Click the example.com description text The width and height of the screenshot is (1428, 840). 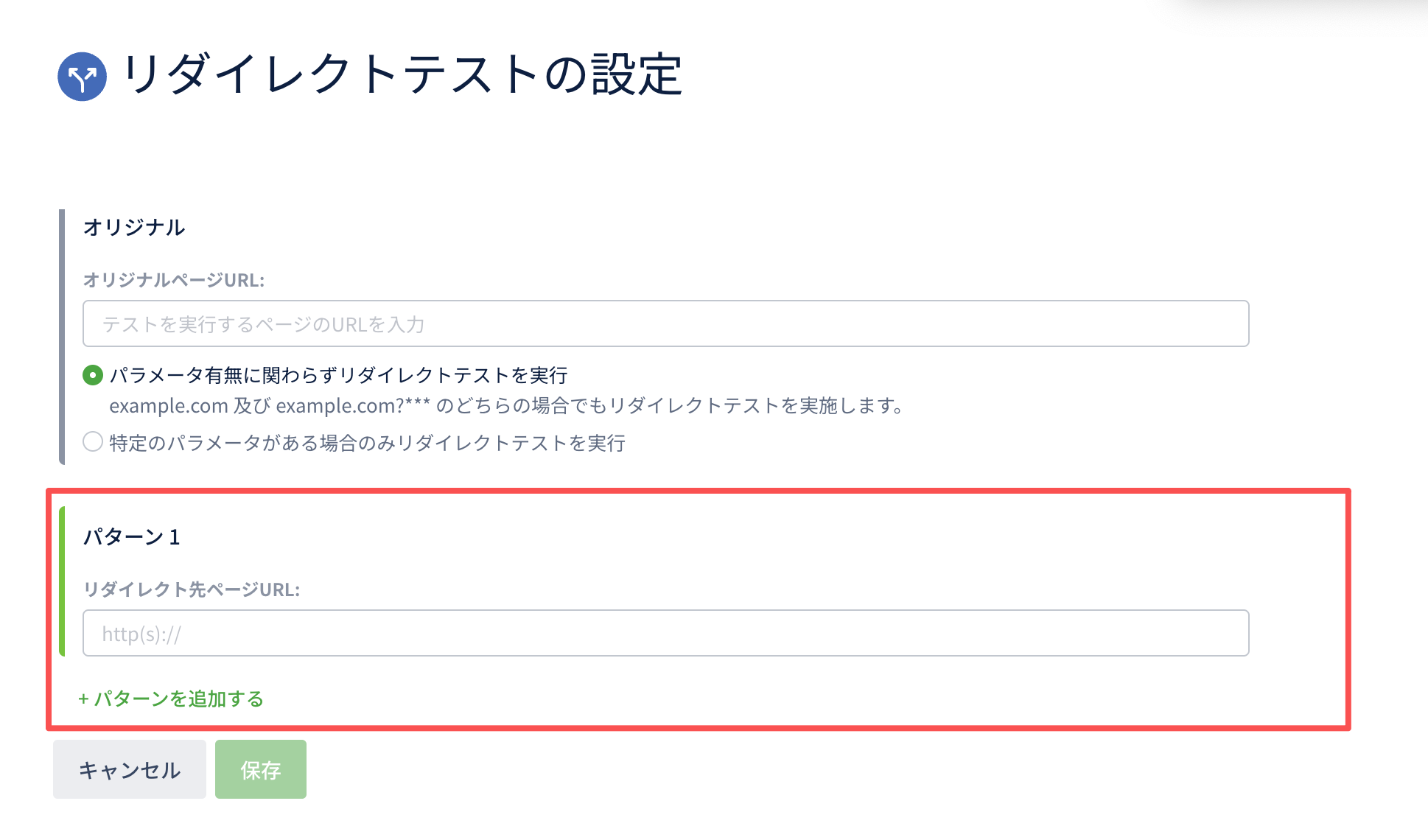click(505, 406)
